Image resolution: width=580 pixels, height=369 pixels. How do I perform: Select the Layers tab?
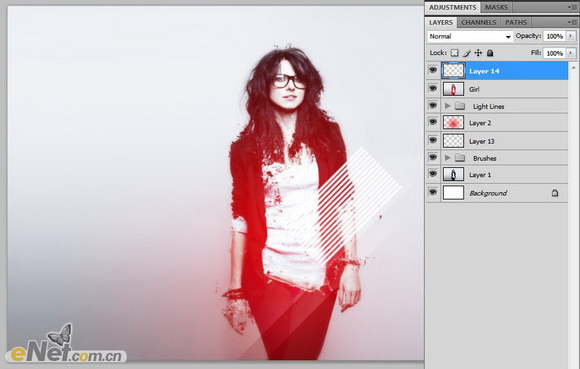(441, 23)
